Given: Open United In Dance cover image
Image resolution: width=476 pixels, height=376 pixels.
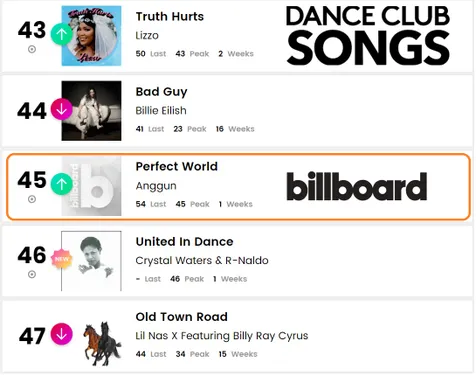Looking at the screenshot, I should click(x=91, y=261).
